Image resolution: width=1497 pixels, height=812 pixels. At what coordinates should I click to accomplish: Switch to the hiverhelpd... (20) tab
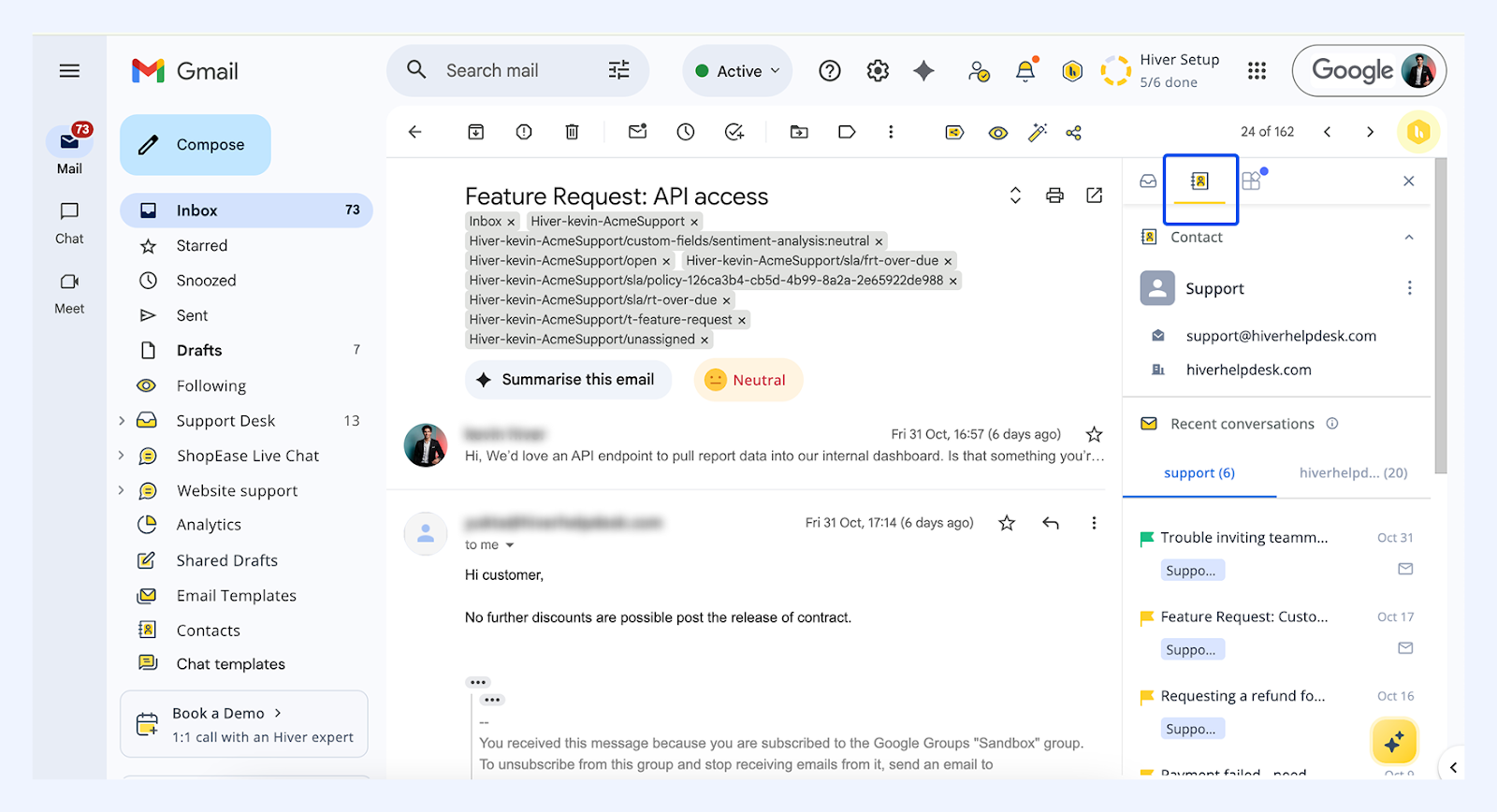click(x=1353, y=473)
